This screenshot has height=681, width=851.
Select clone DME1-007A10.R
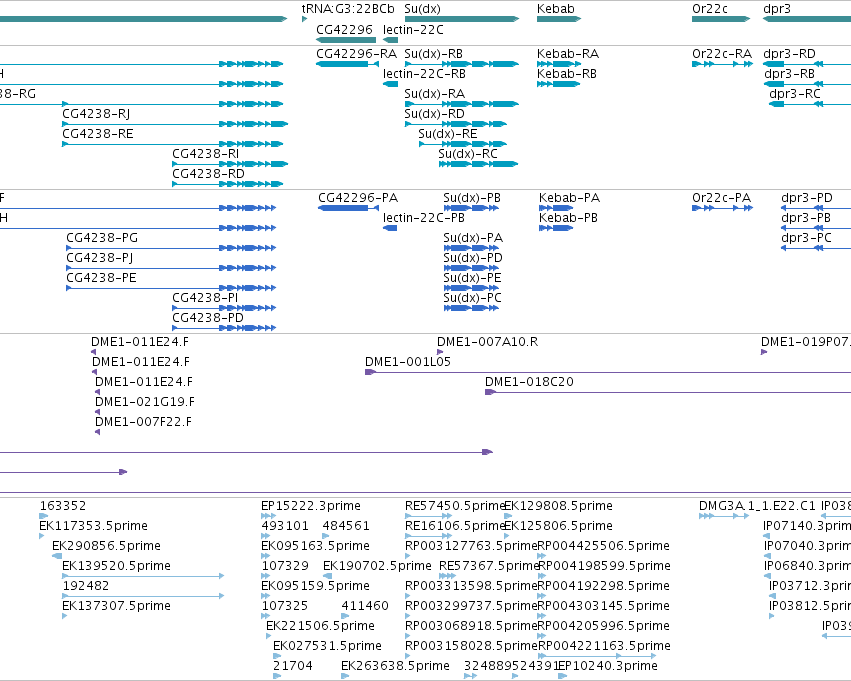tap(440, 352)
